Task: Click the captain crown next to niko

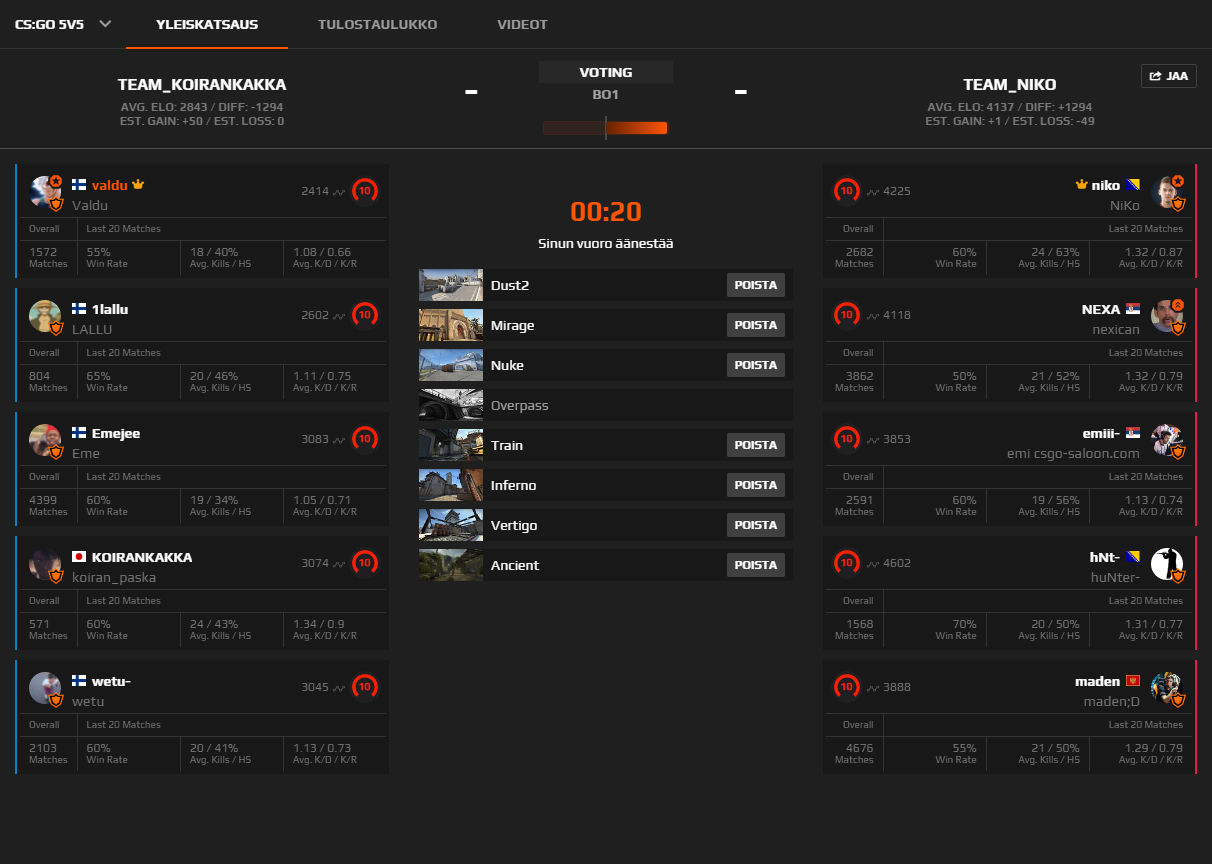Action: coord(1081,185)
